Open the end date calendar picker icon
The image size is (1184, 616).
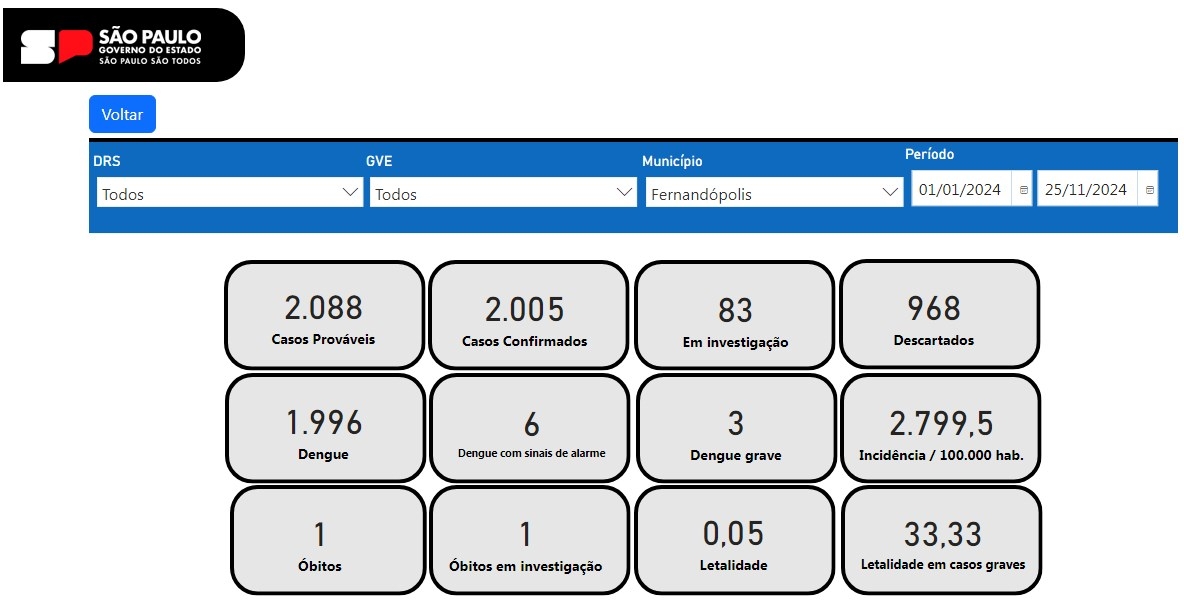pyautogui.click(x=1149, y=190)
